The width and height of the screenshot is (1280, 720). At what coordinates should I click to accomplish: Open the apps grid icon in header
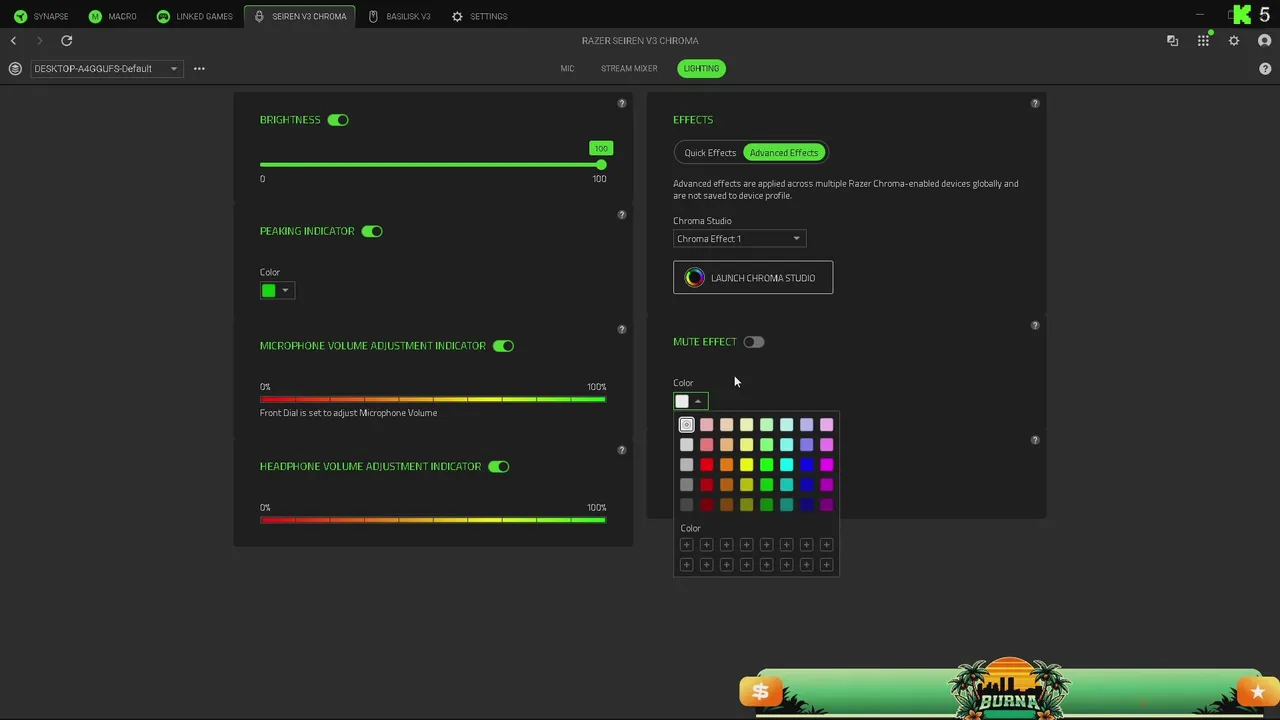coord(1203,41)
